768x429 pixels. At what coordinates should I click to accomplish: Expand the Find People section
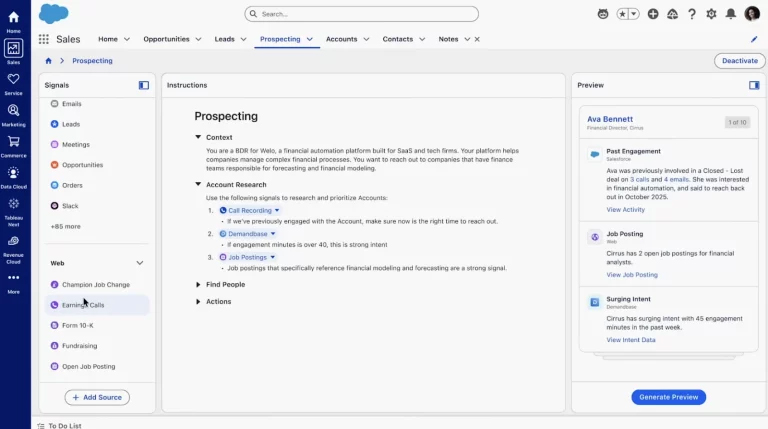[198, 285]
